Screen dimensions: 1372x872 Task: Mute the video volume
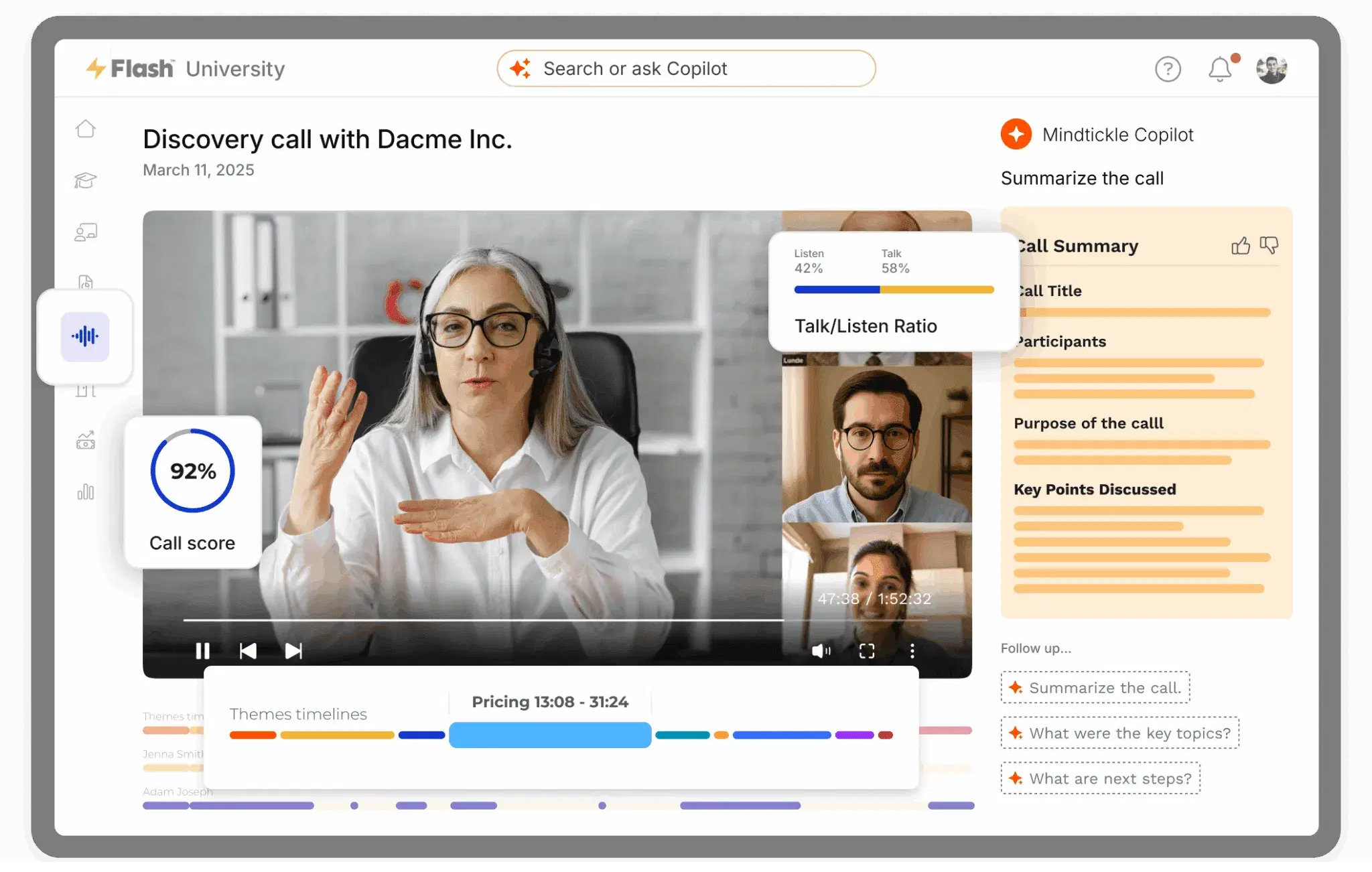click(821, 651)
